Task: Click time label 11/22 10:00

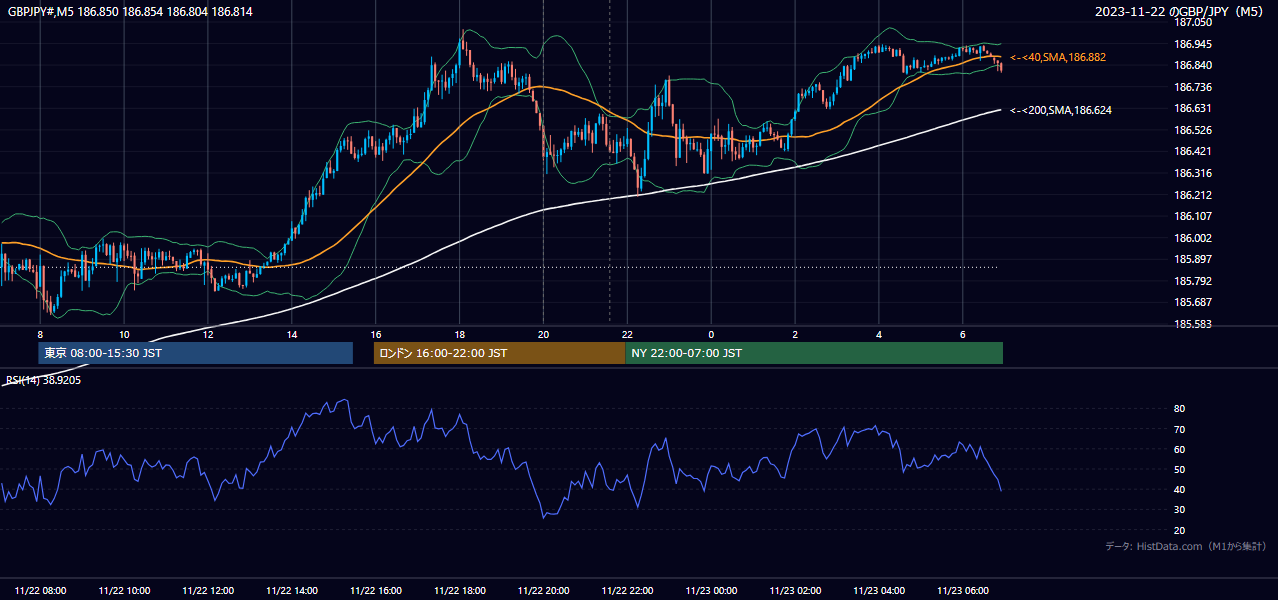Action: (125, 591)
